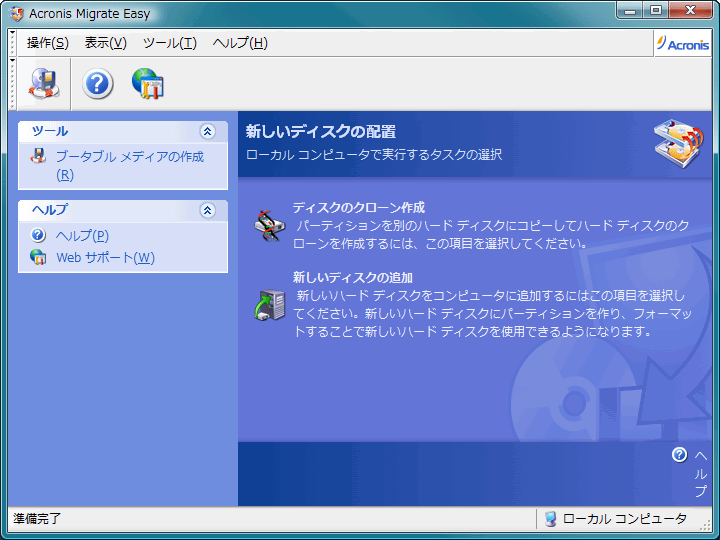
Task: Open the Web サポート(W) link
Action: click(x=106, y=257)
